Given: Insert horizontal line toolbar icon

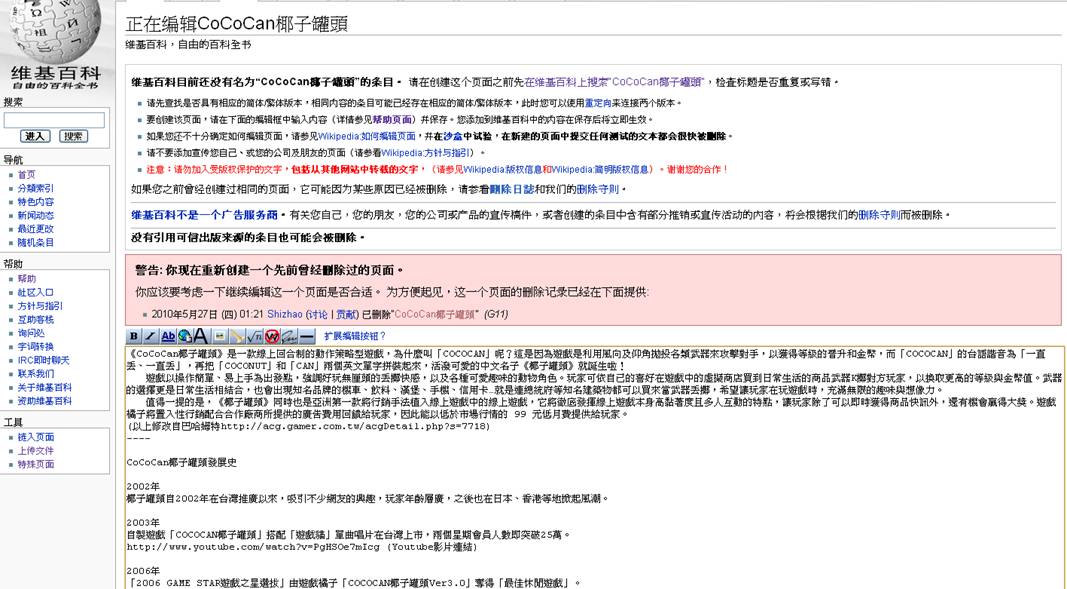Looking at the screenshot, I should pos(306,336).
